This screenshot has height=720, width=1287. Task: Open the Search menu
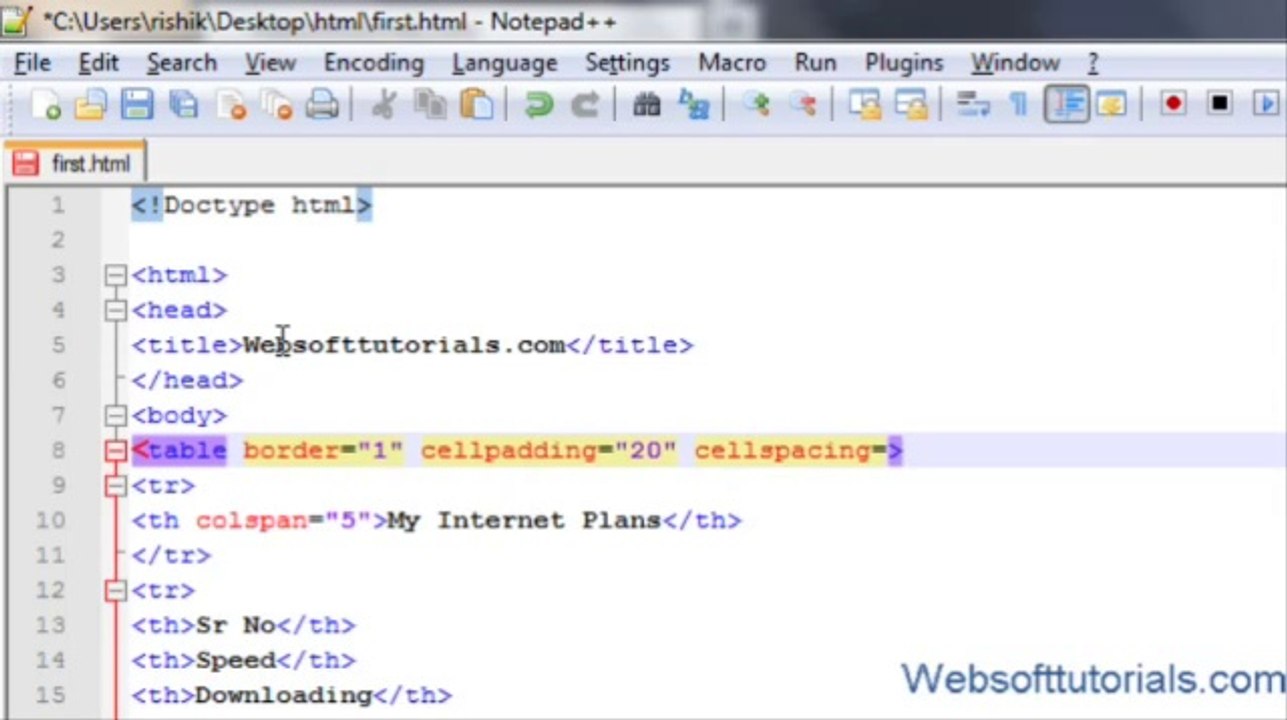[x=182, y=63]
